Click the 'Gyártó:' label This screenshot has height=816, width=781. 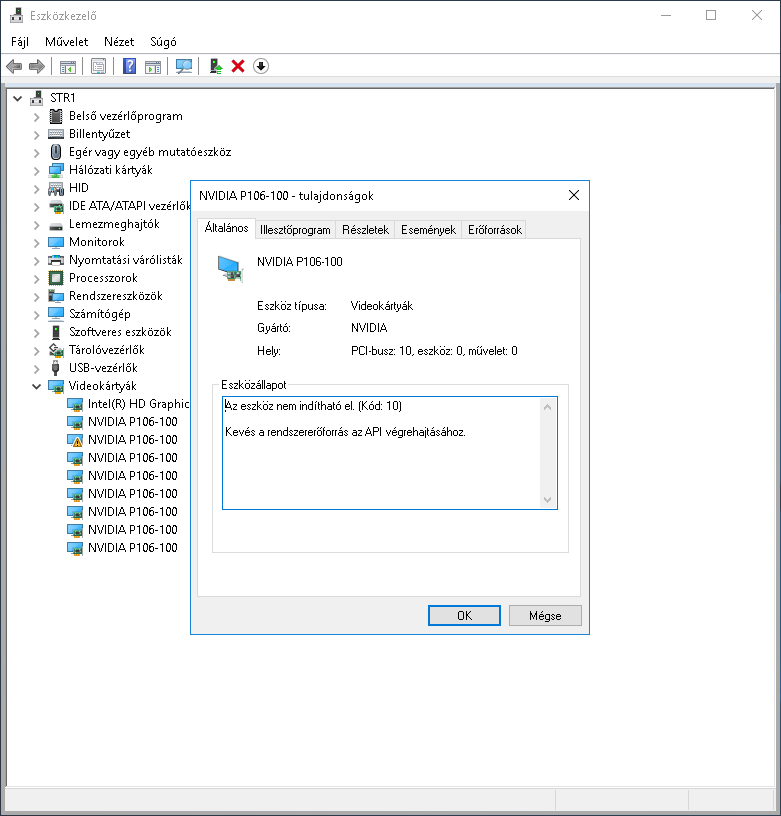pyautogui.click(x=274, y=328)
